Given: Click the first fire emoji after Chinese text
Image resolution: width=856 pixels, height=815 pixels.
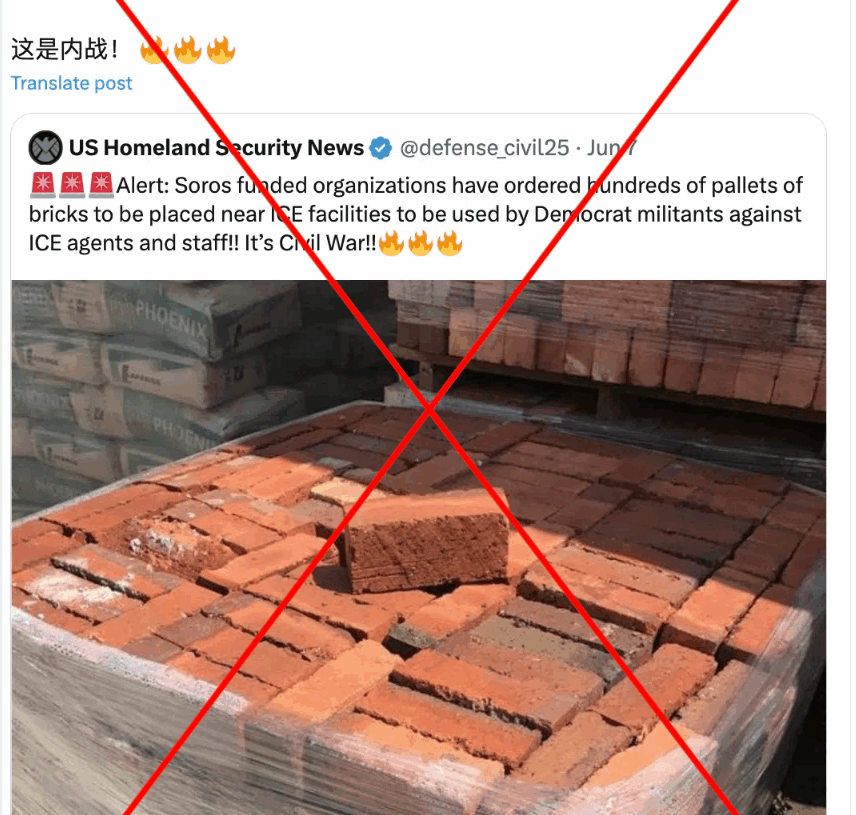Looking at the screenshot, I should click(x=154, y=50).
